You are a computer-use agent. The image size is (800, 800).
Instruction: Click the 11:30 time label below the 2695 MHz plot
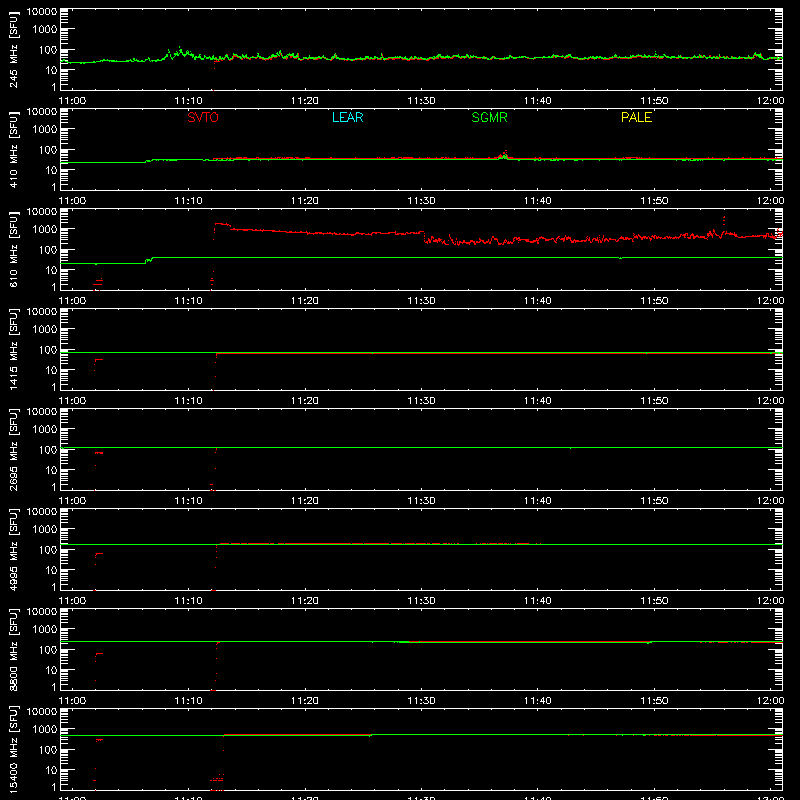pyautogui.click(x=421, y=501)
